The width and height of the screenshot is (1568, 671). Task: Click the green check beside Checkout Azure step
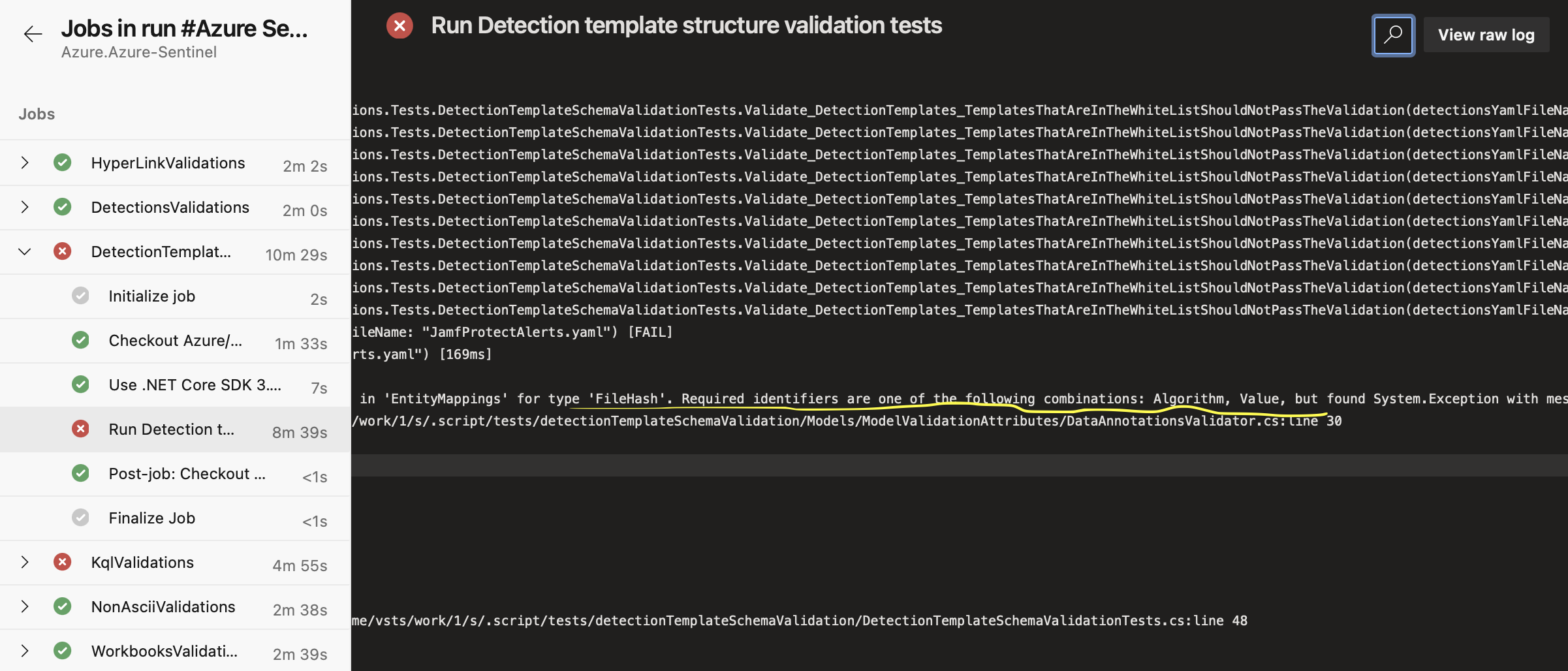[x=80, y=339]
